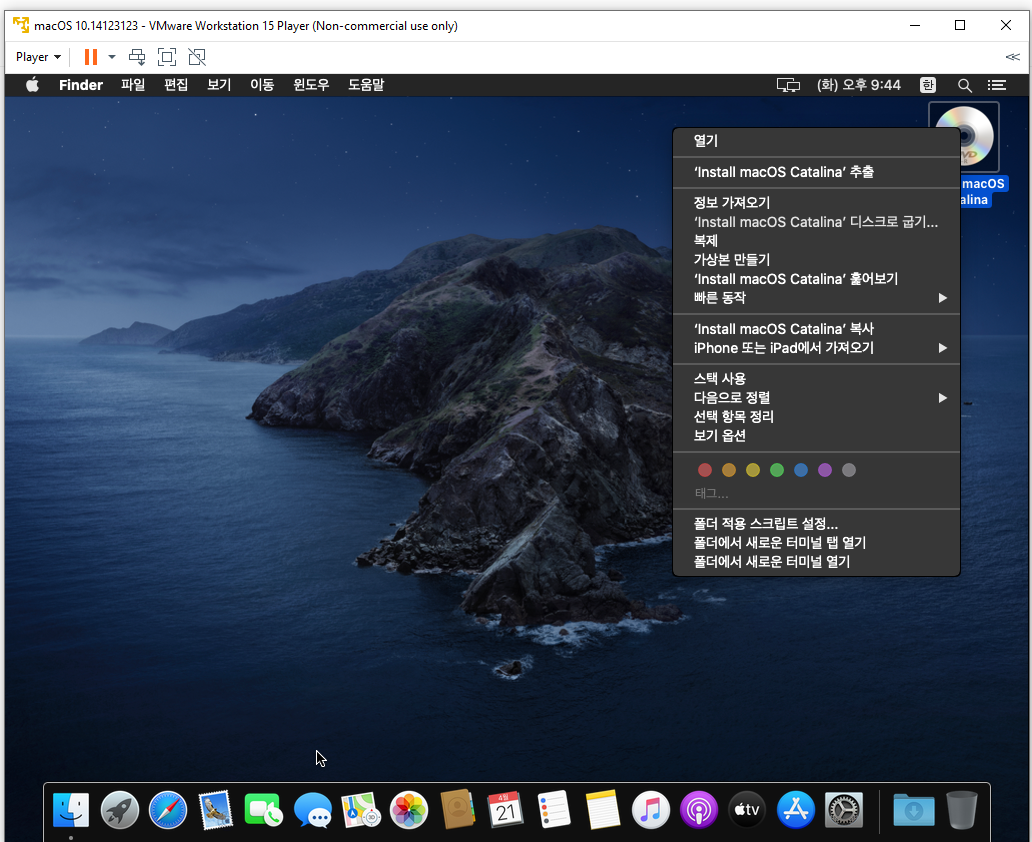
Task: Apply the purple tag color
Action: coord(825,470)
